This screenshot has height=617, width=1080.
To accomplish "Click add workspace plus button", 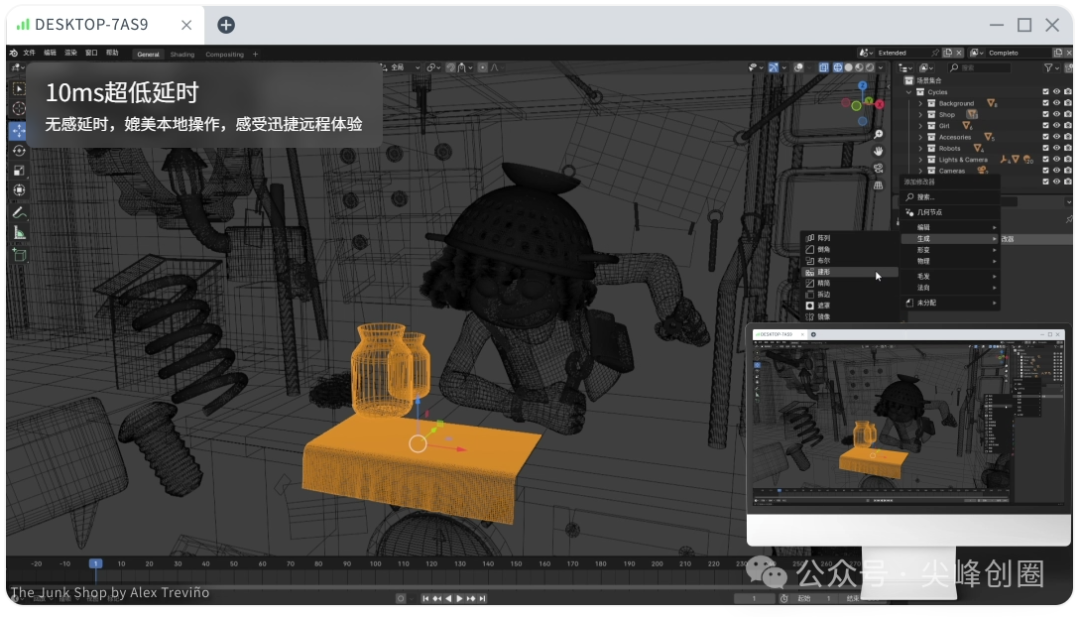I will pos(256,54).
